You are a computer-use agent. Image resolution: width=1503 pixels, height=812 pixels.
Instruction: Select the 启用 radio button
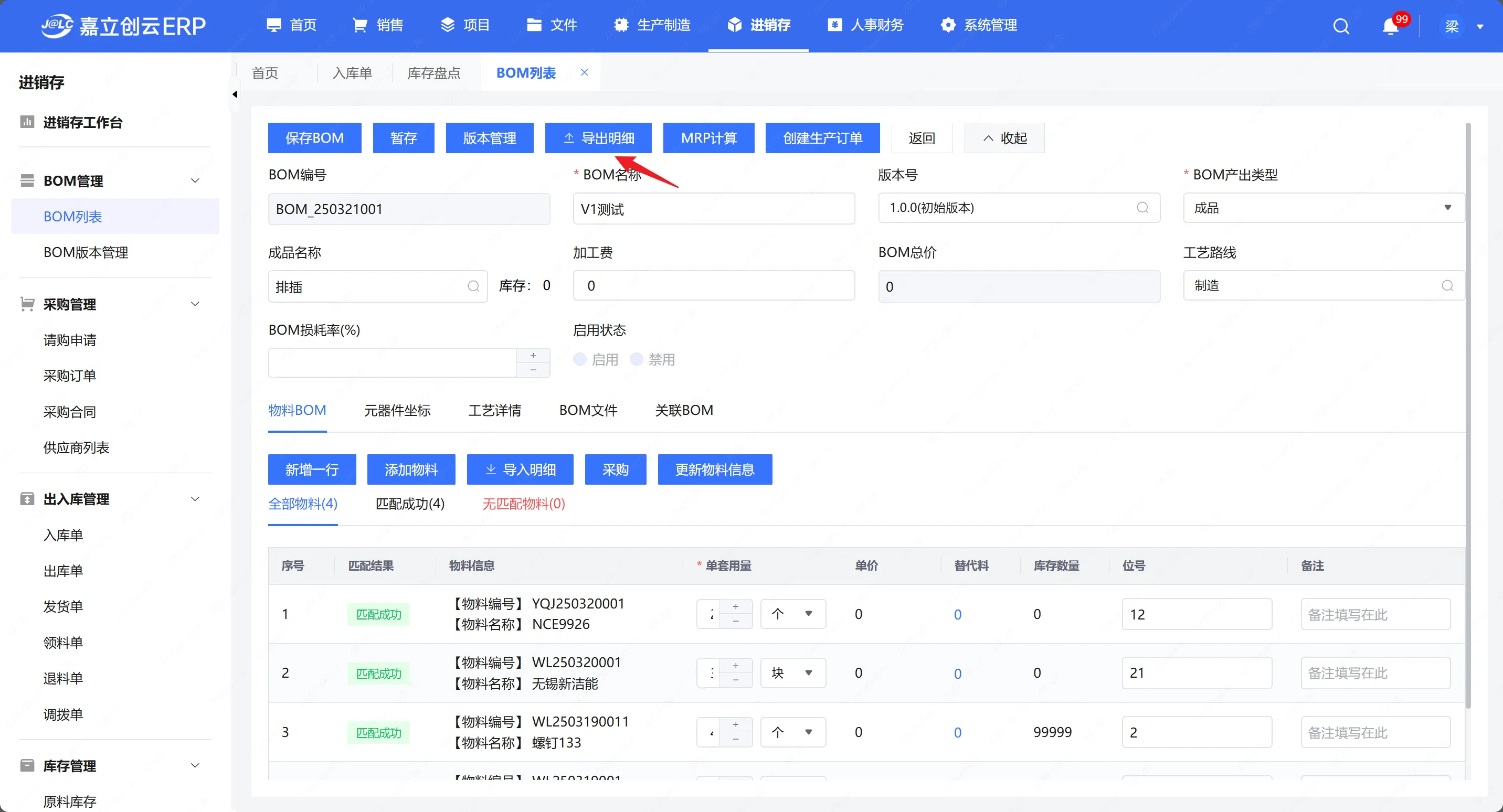click(x=580, y=359)
